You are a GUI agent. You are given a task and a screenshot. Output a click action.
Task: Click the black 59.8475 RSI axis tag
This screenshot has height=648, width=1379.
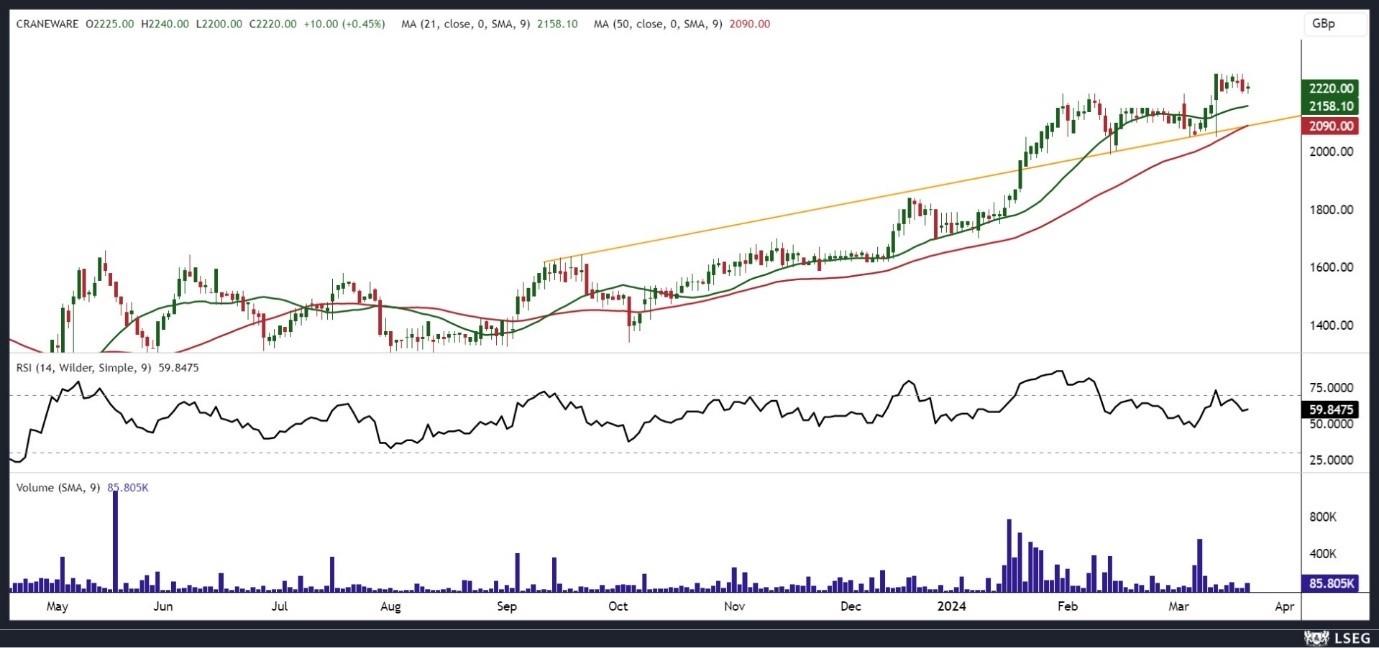(x=1332, y=409)
